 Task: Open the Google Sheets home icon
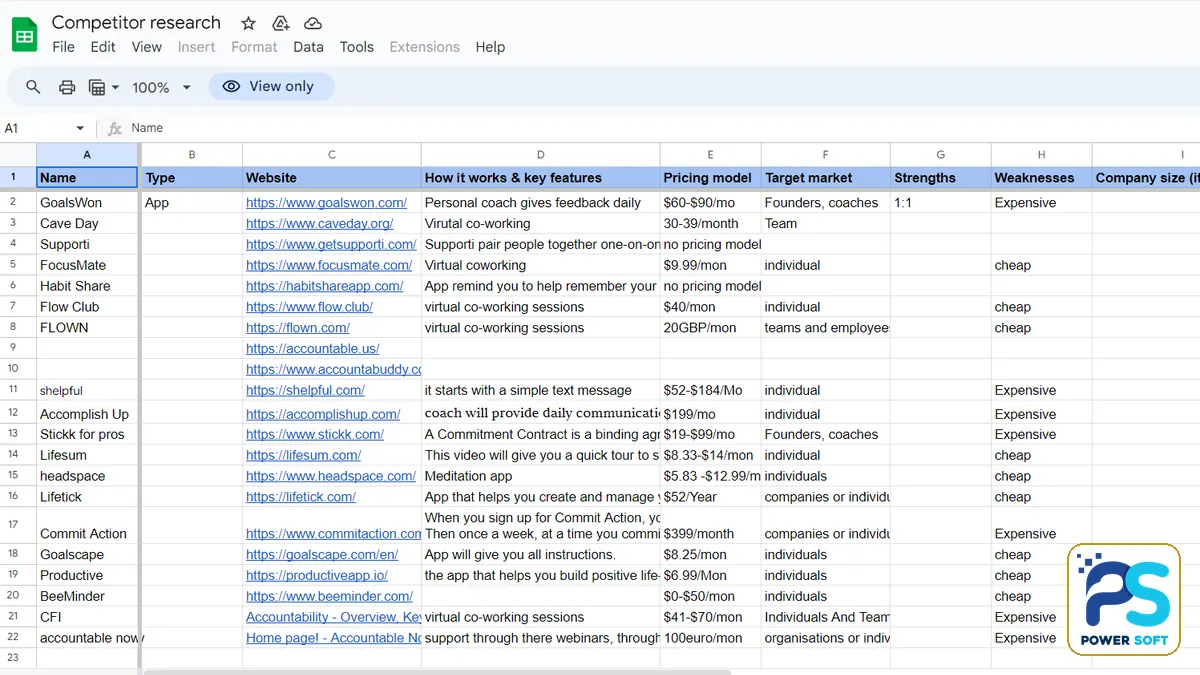point(24,35)
